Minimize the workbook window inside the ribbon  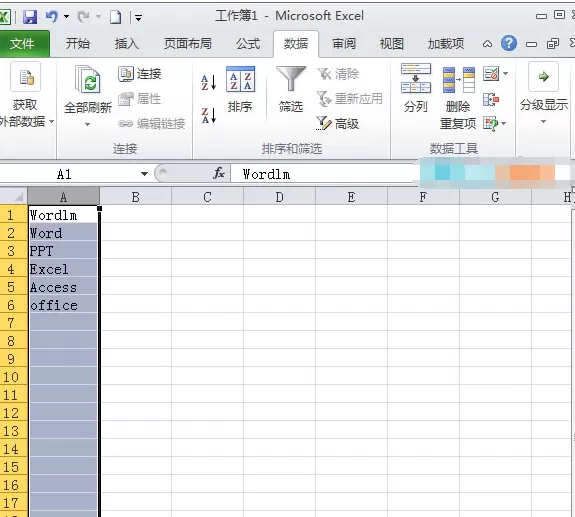[531, 44]
